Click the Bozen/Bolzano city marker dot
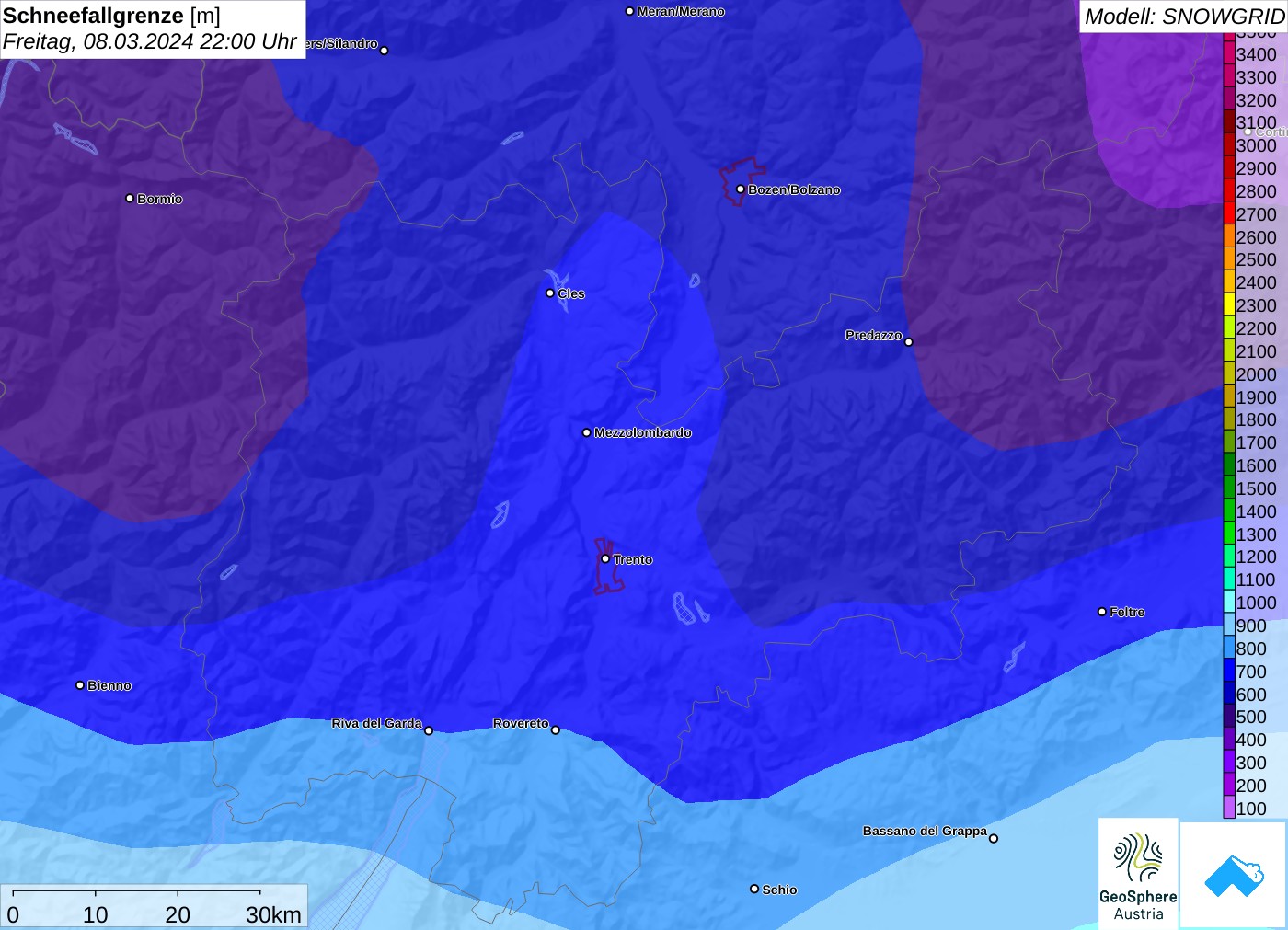 click(741, 189)
